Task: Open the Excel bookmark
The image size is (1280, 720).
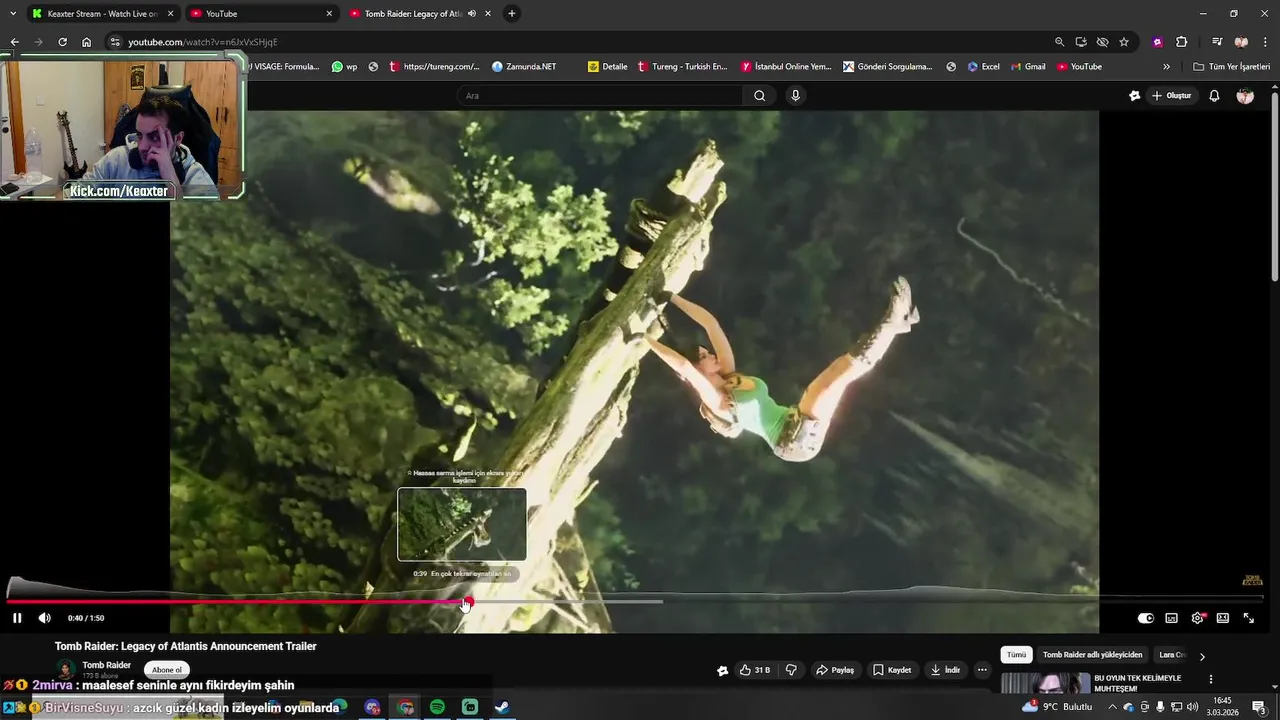Action: point(983,67)
